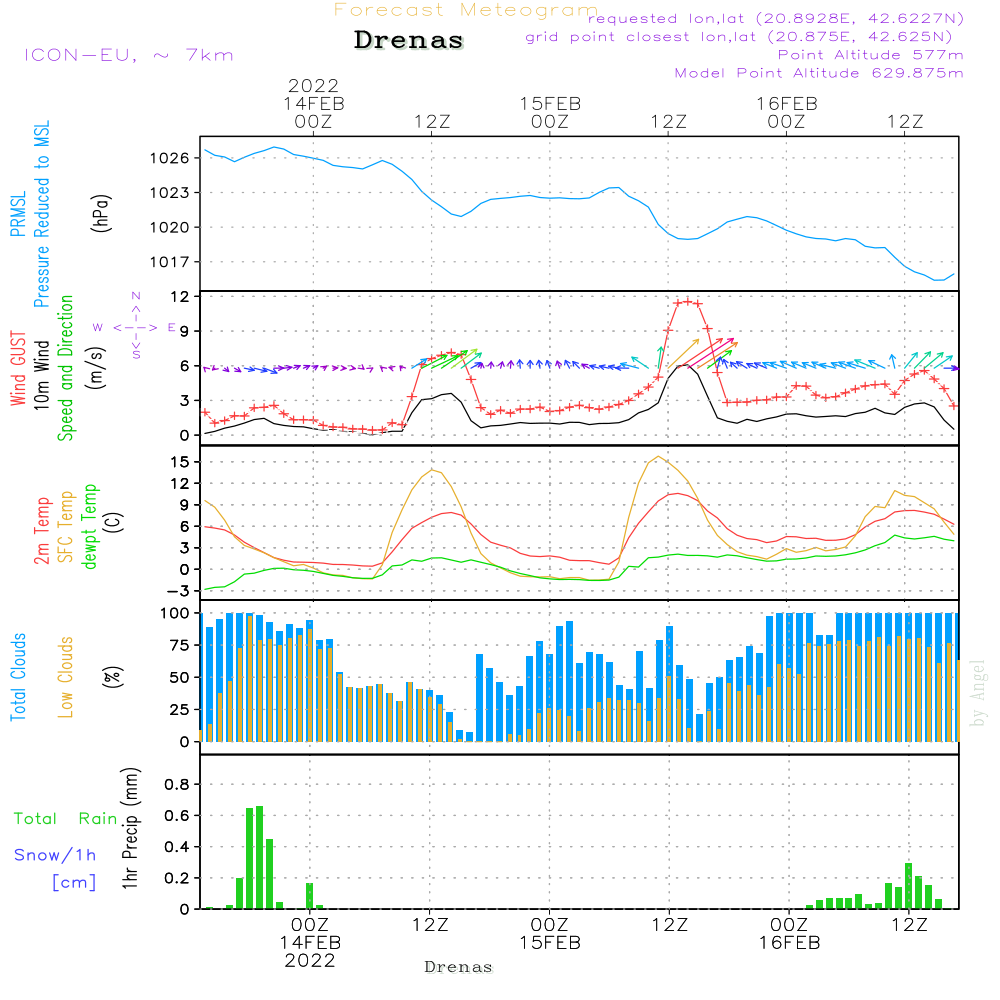Click the top '16FEB 00Z' time label
Viewport: 1000px width, 1000px height.
pos(786,113)
